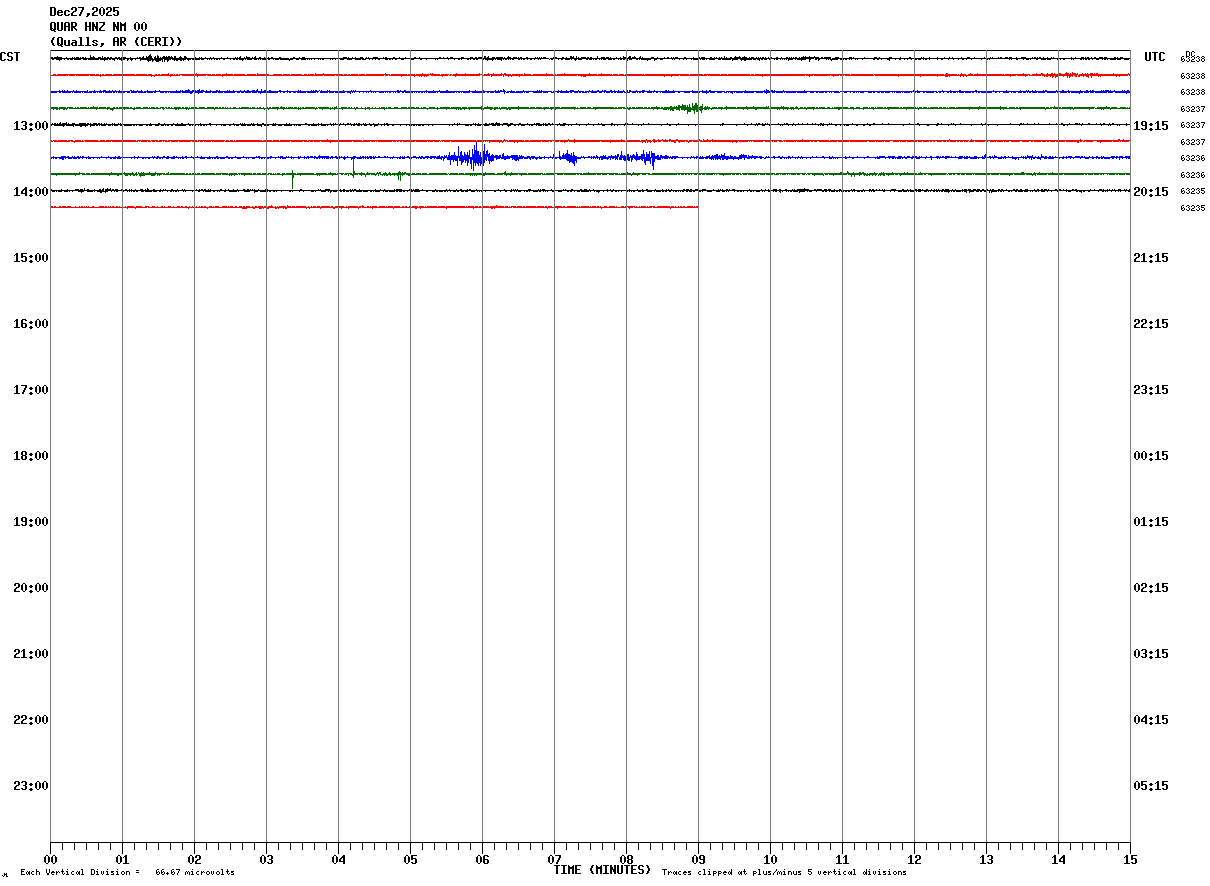Click the 02:15 UTC time label
Screen dimensions: 1210x886
coord(1151,588)
